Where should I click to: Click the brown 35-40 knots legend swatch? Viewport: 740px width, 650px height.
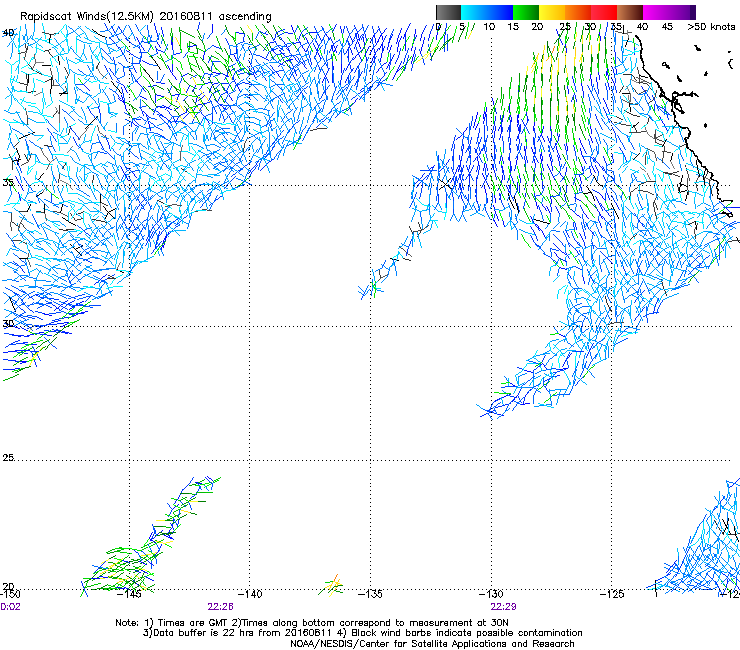630,12
